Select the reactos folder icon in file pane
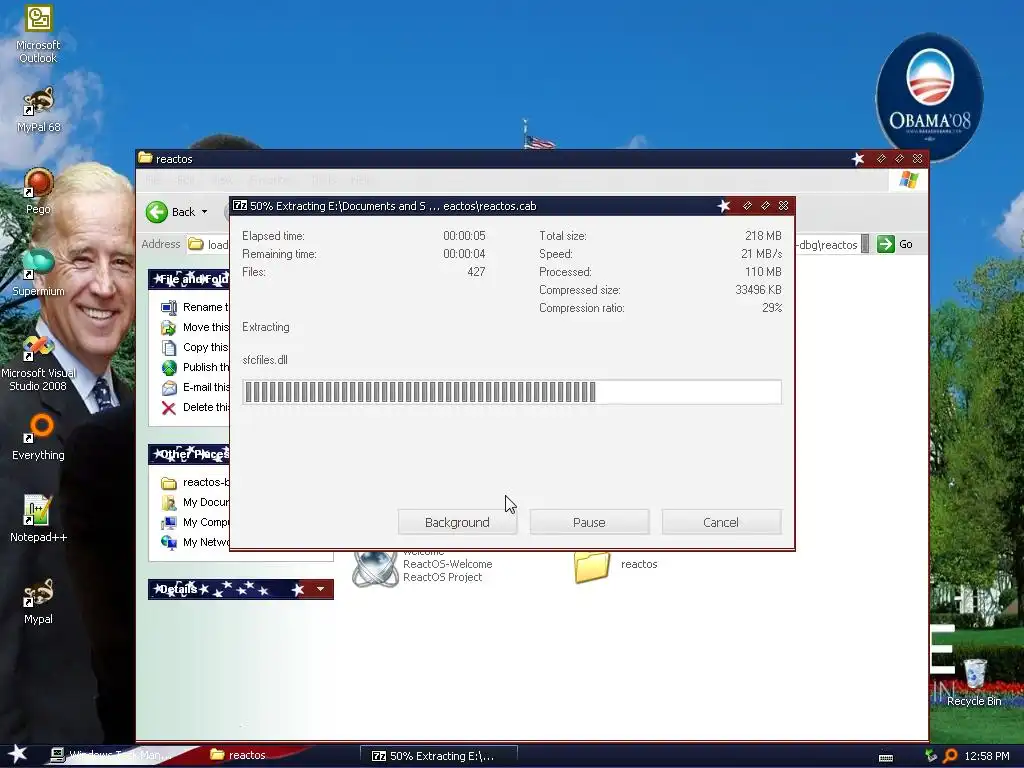 pos(592,566)
